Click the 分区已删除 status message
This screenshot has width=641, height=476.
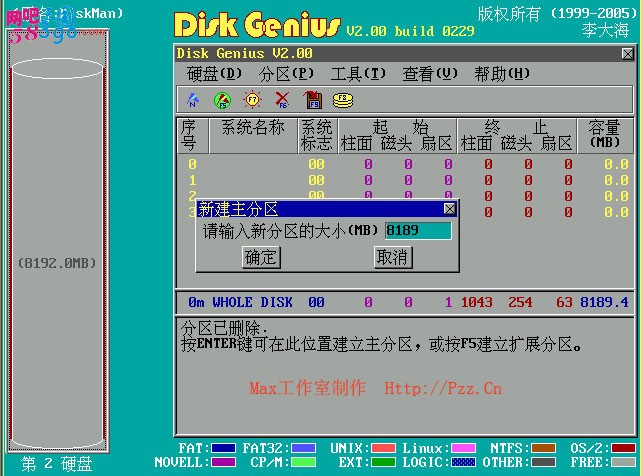224,328
